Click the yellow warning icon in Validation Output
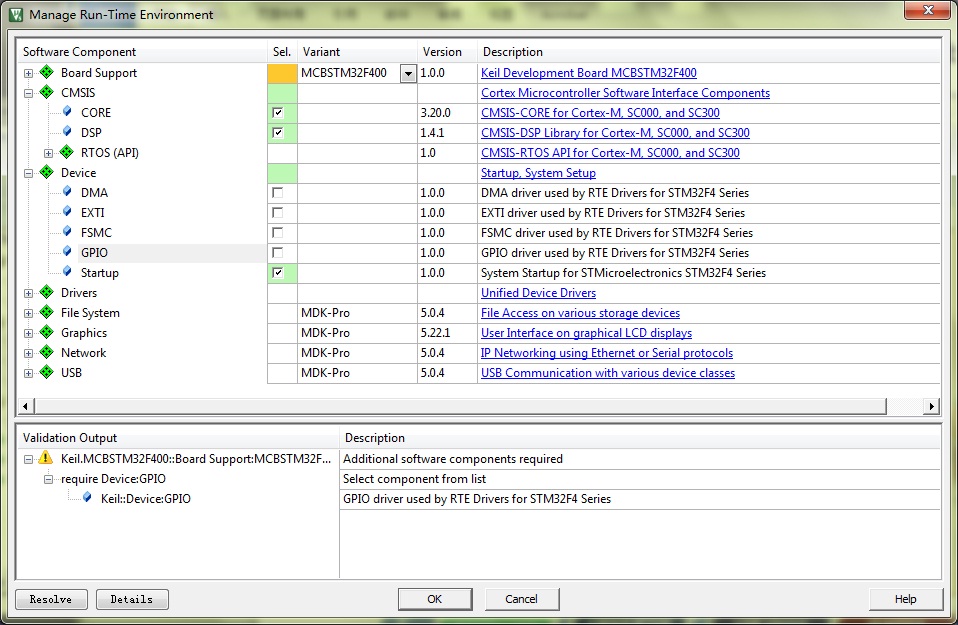The height and width of the screenshot is (625, 958). pos(46,458)
